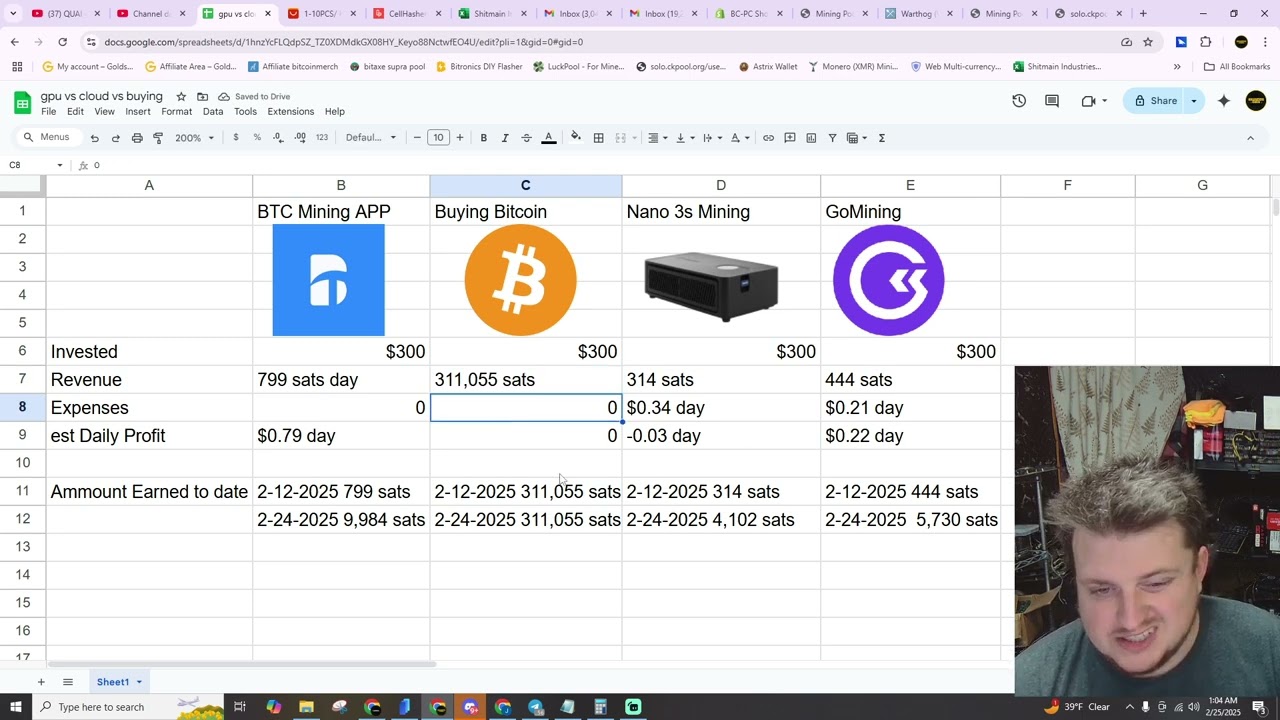Toggle strikethrough formatting

pyautogui.click(x=526, y=138)
